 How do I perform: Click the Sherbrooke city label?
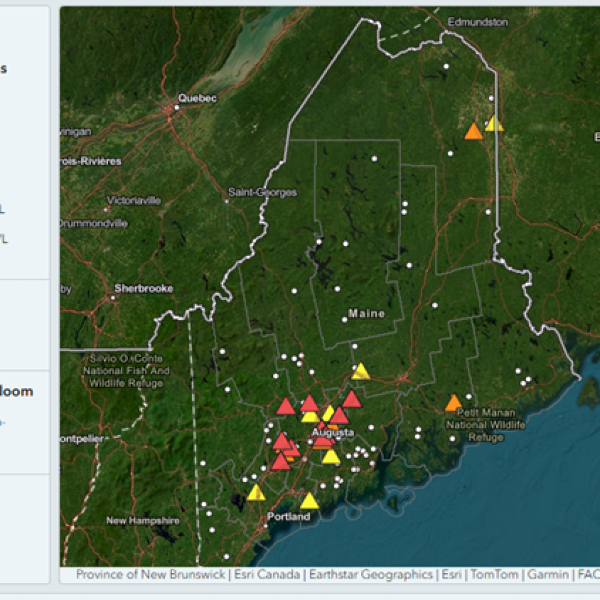(143, 288)
